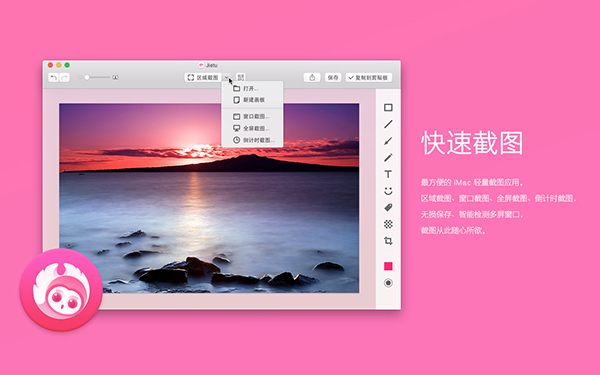Select the Text tool
Viewport: 600px width, 375px height.
[388, 174]
